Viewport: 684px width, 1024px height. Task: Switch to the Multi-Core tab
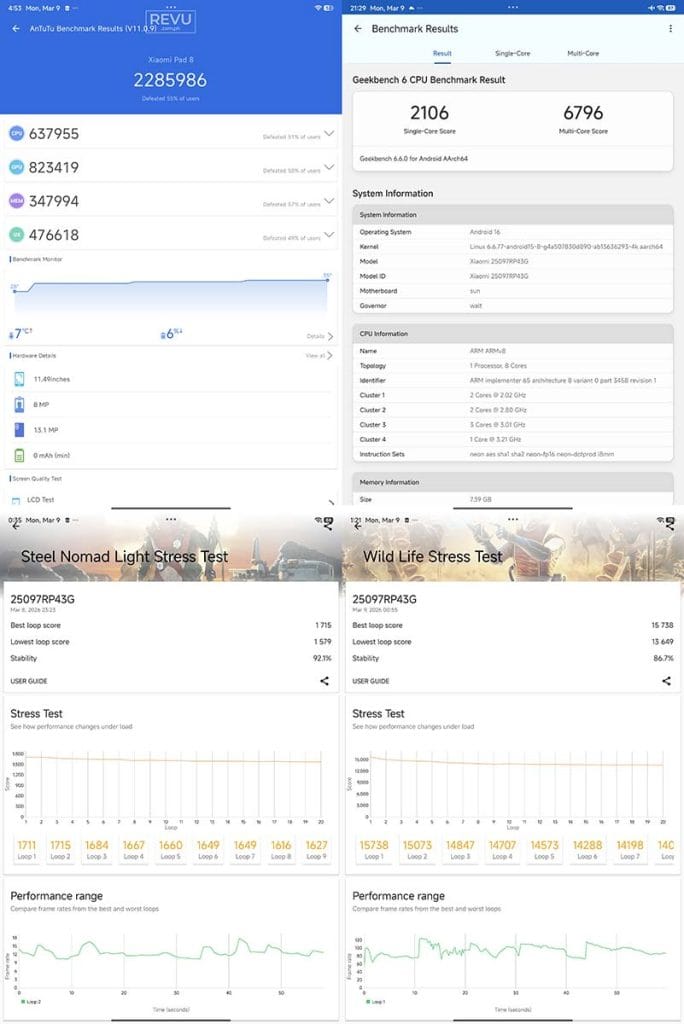[583, 54]
